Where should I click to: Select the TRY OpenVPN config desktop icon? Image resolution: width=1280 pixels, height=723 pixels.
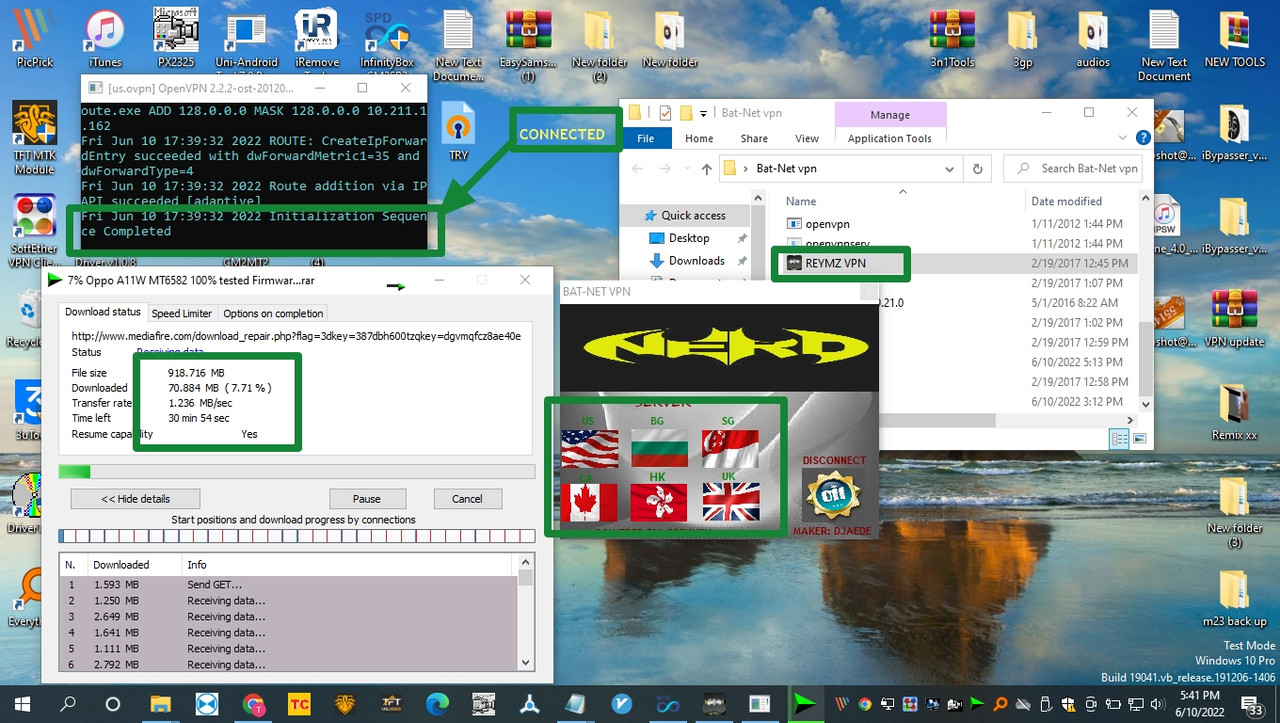pos(459,131)
